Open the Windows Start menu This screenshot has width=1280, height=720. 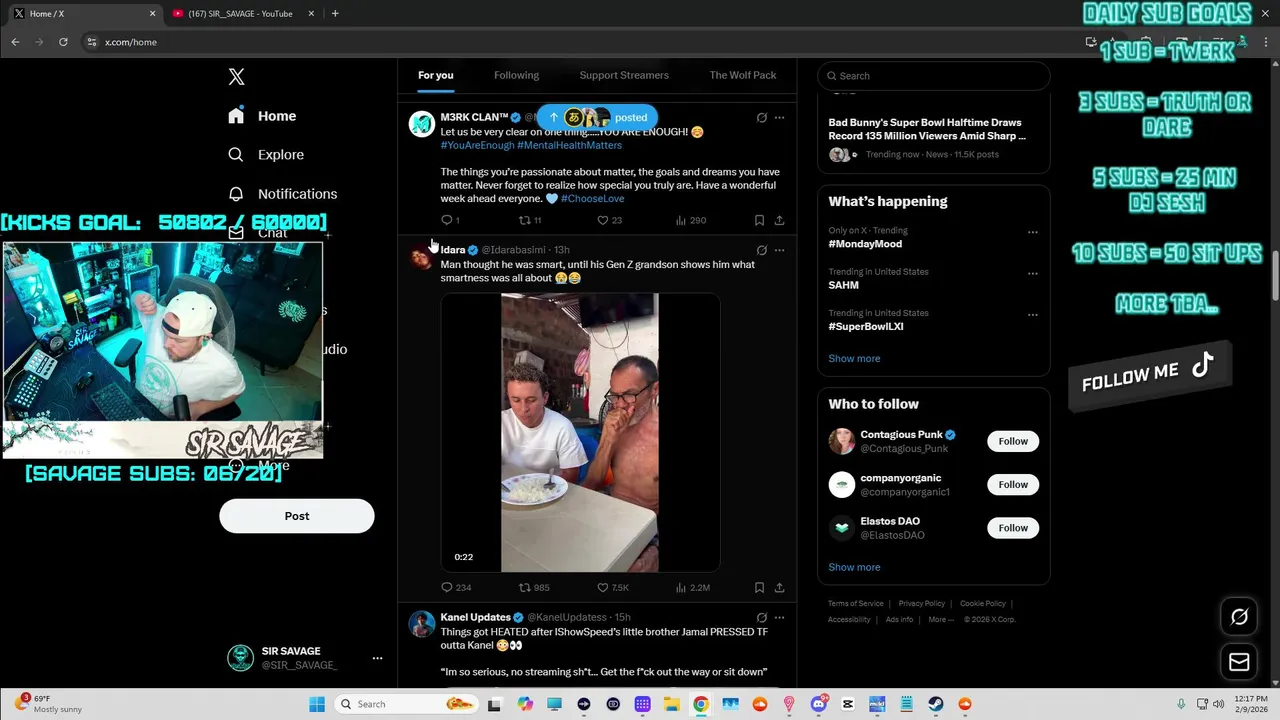(316, 704)
